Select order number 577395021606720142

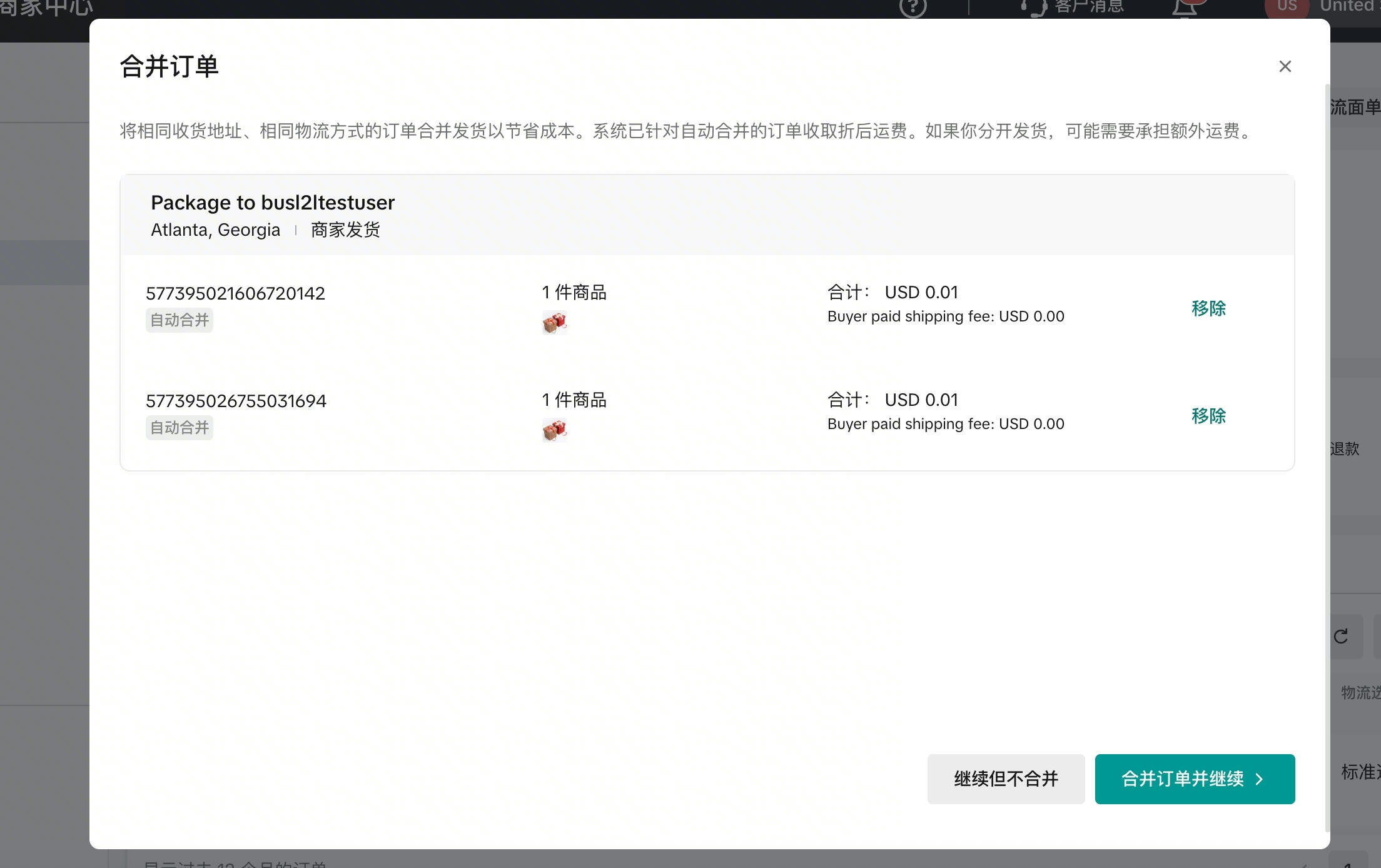235,293
